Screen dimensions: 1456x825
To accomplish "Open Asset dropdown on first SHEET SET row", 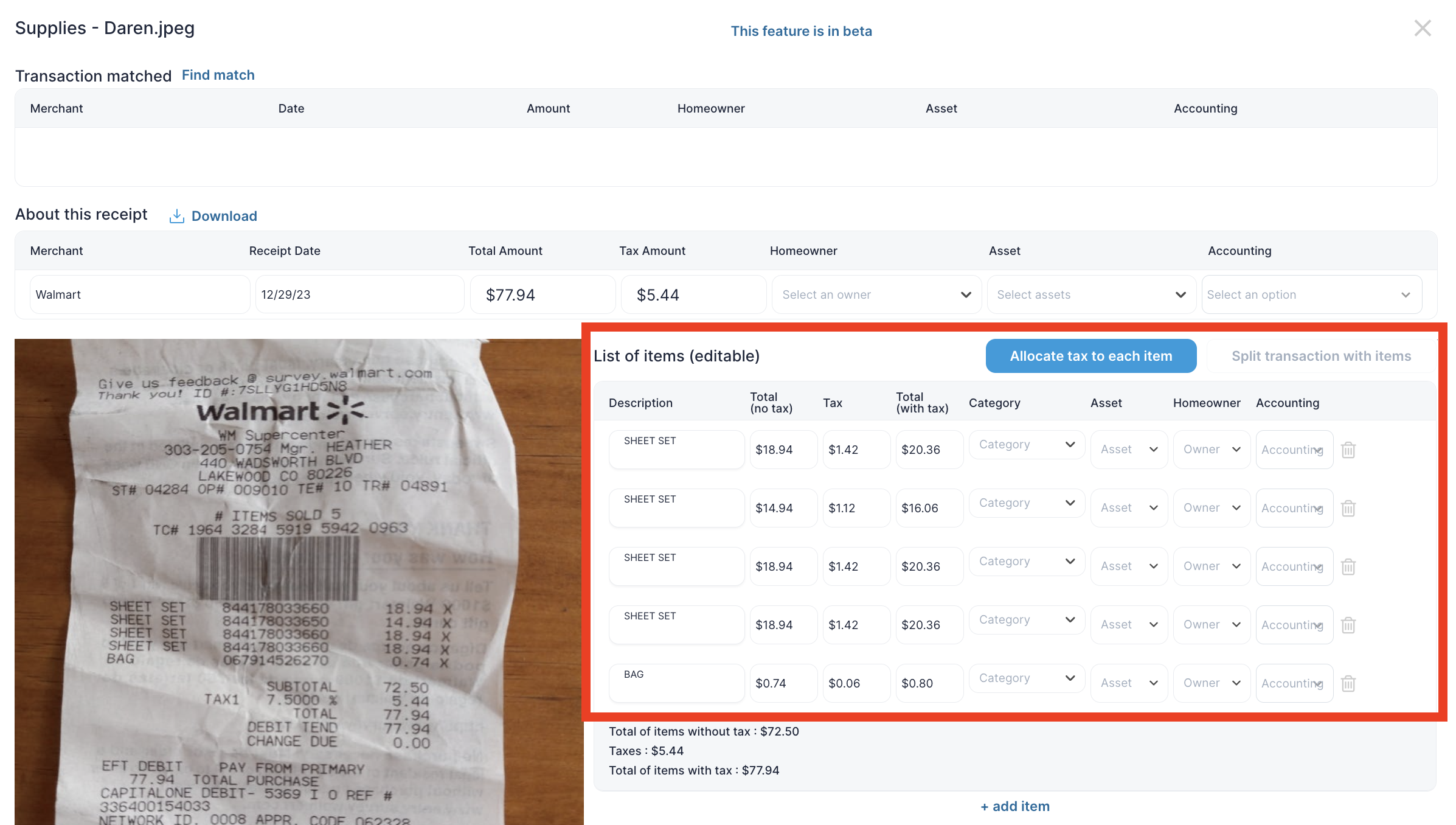I will pos(1129,450).
